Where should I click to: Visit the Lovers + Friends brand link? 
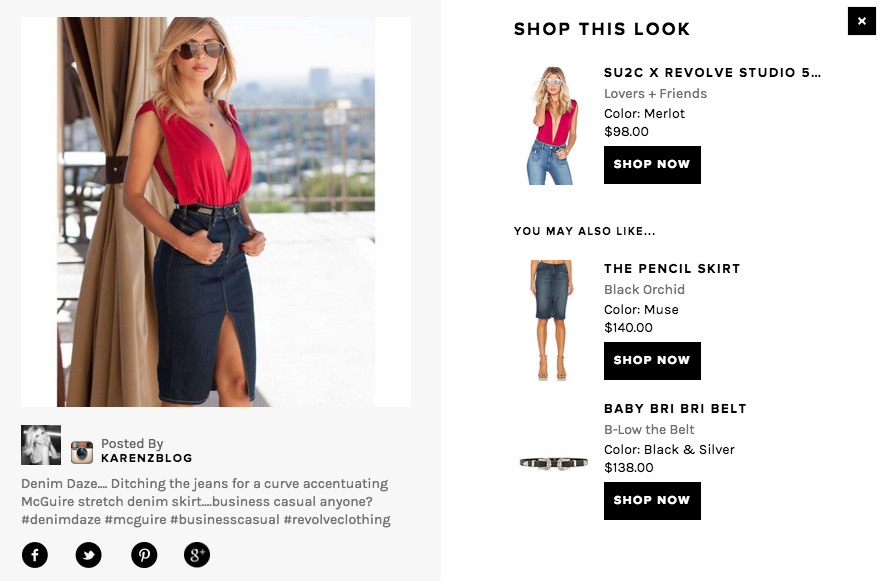coord(655,93)
